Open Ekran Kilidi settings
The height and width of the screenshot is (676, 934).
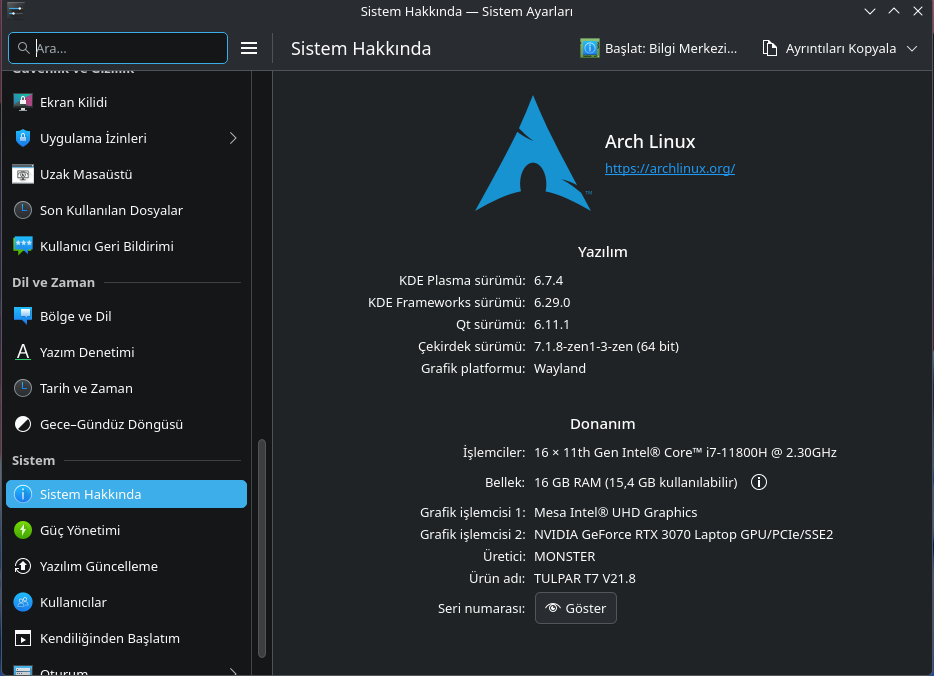pyautogui.click(x=126, y=102)
